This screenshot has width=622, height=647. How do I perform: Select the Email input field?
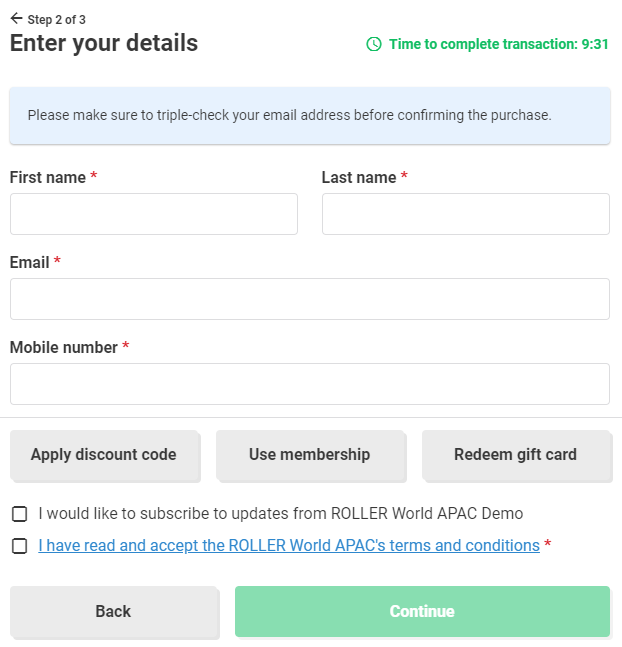coord(310,299)
